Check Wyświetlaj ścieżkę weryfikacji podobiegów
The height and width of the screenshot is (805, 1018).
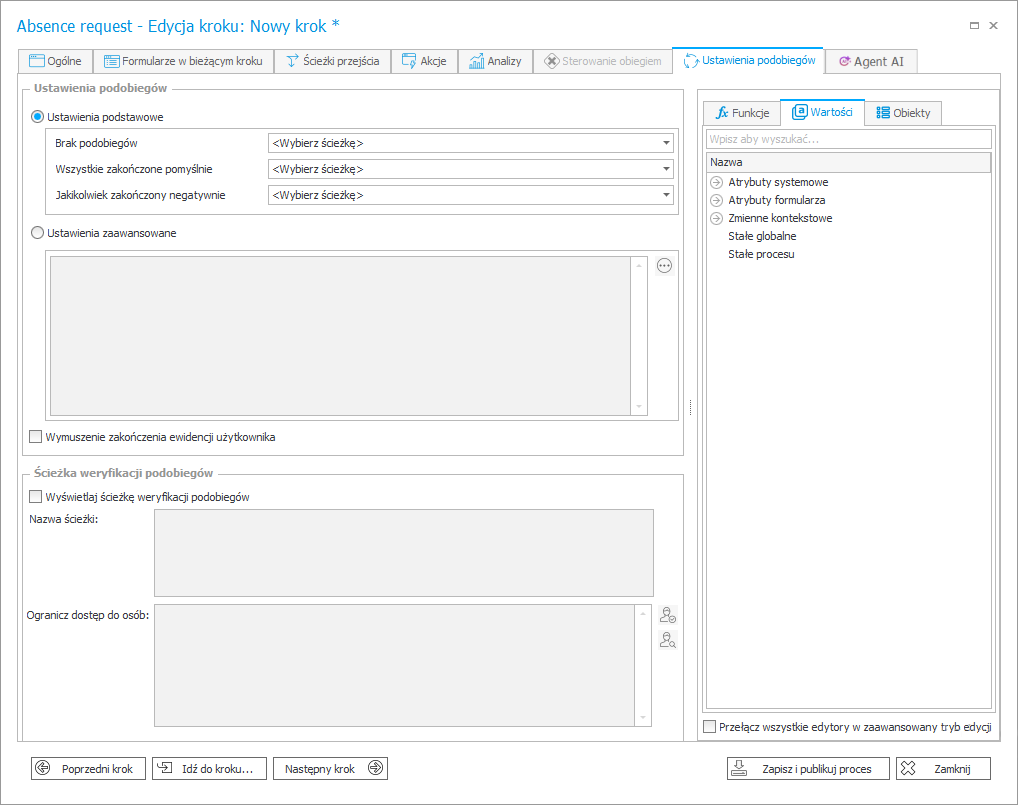37,497
